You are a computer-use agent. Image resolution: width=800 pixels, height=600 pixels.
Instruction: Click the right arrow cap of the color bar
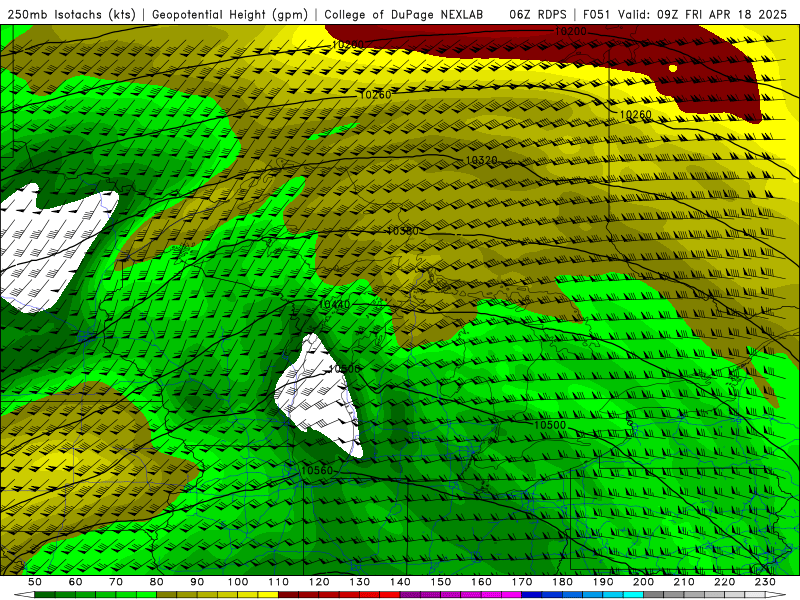point(776,594)
